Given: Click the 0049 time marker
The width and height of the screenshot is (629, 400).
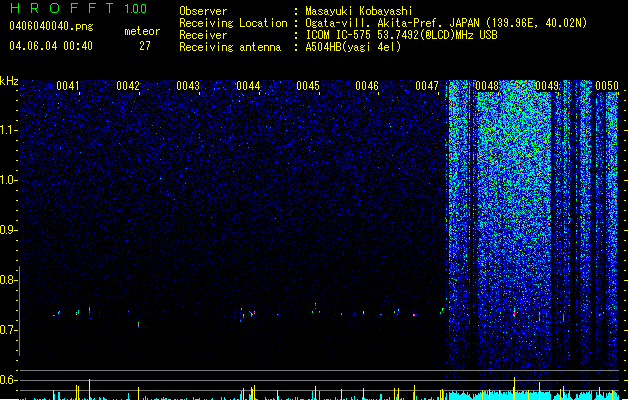Looking at the screenshot, I should point(547,86).
